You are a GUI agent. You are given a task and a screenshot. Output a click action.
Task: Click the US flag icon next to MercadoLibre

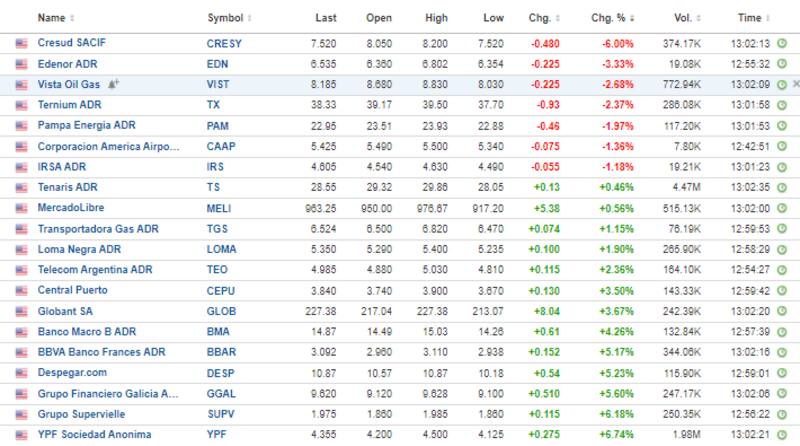(x=21, y=208)
